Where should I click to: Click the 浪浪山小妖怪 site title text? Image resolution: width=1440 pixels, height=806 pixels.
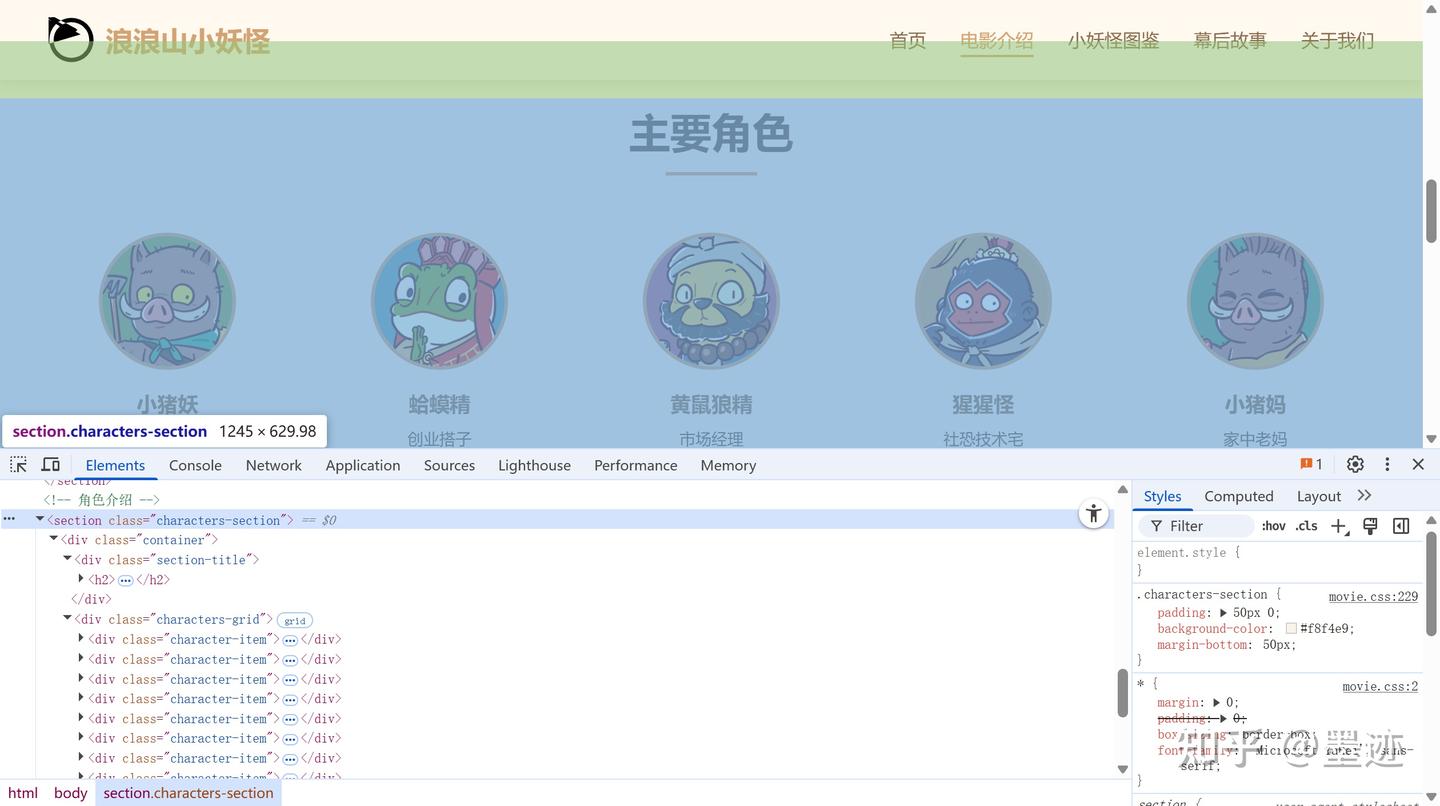[187, 41]
